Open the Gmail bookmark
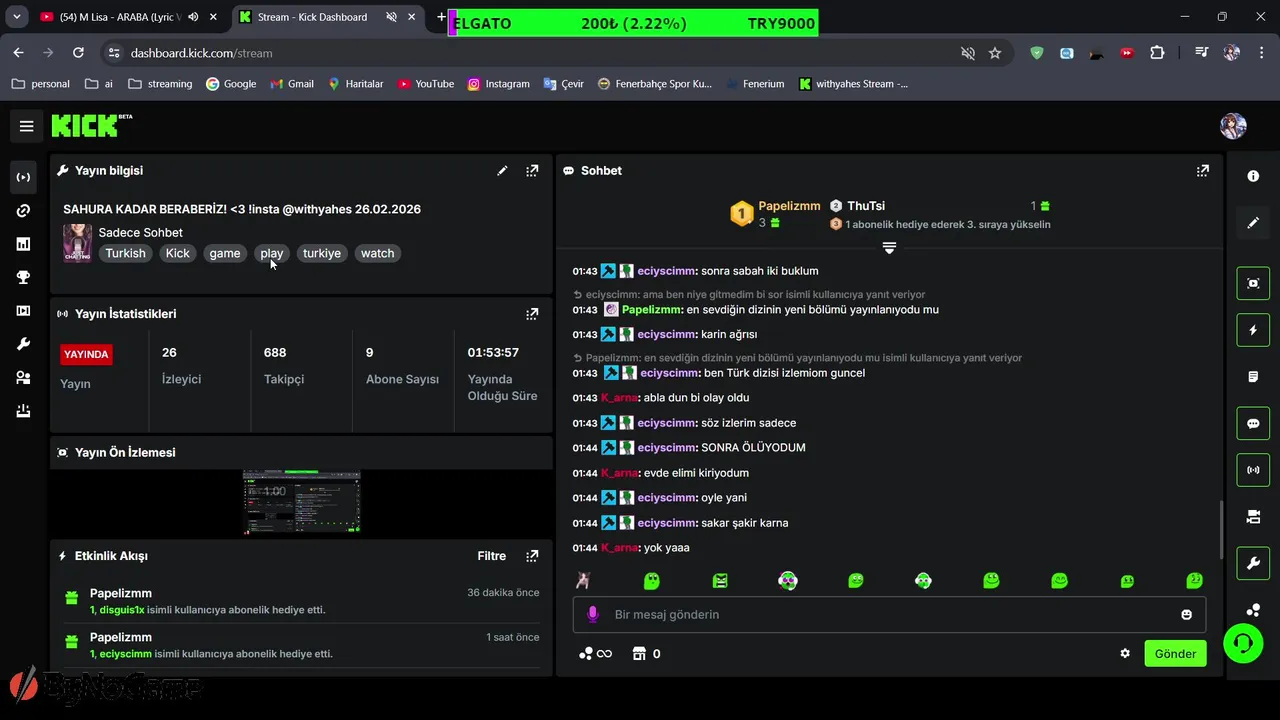Screen dimensions: 1280x720 coord(292,84)
